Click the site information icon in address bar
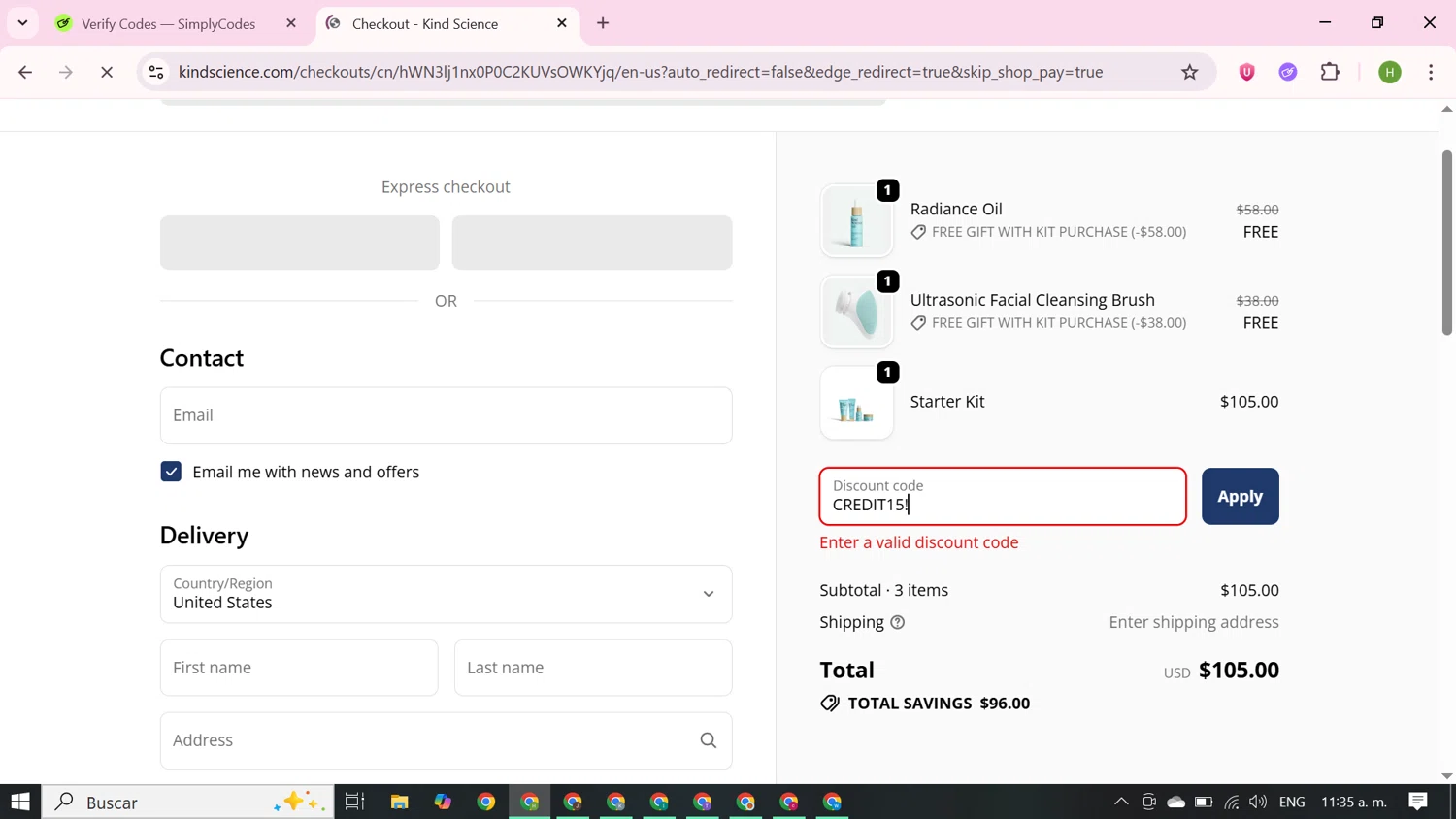The width and height of the screenshot is (1456, 819). coord(156,72)
